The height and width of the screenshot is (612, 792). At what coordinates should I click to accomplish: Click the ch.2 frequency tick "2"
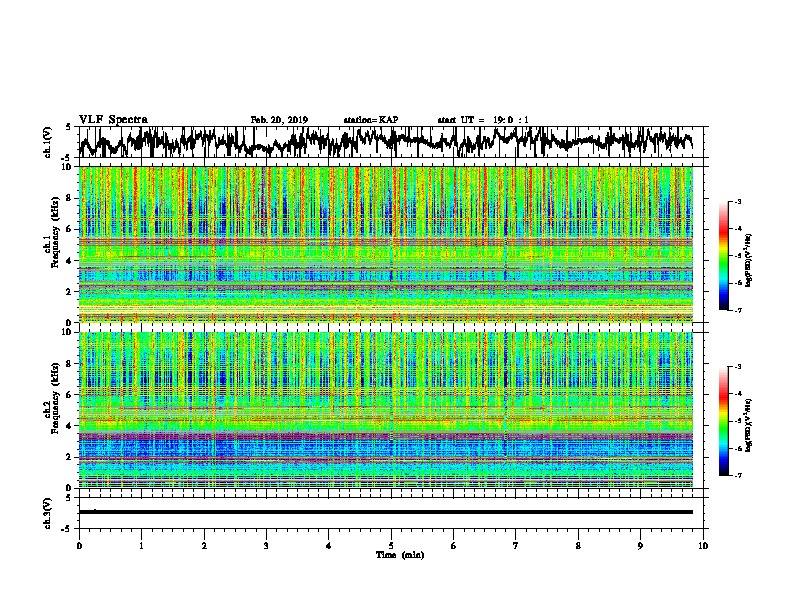coord(69,457)
